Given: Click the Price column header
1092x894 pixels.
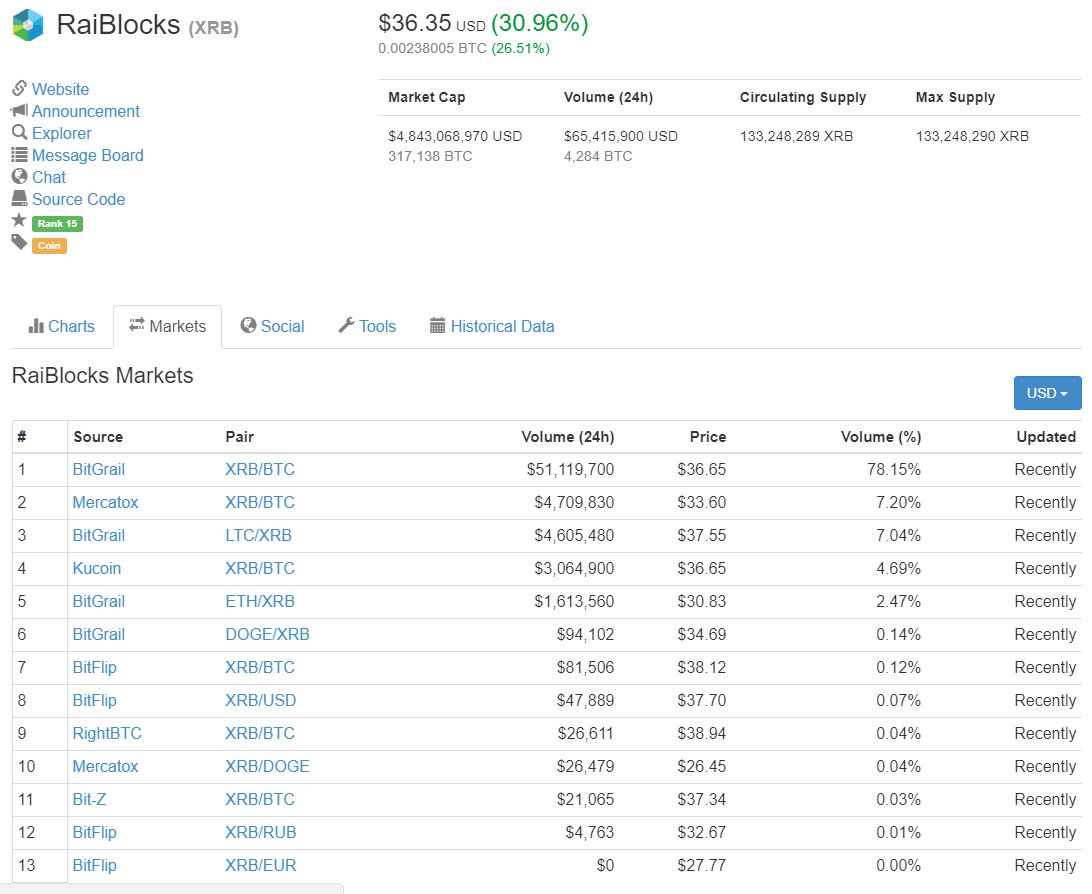Looking at the screenshot, I should point(708,437).
